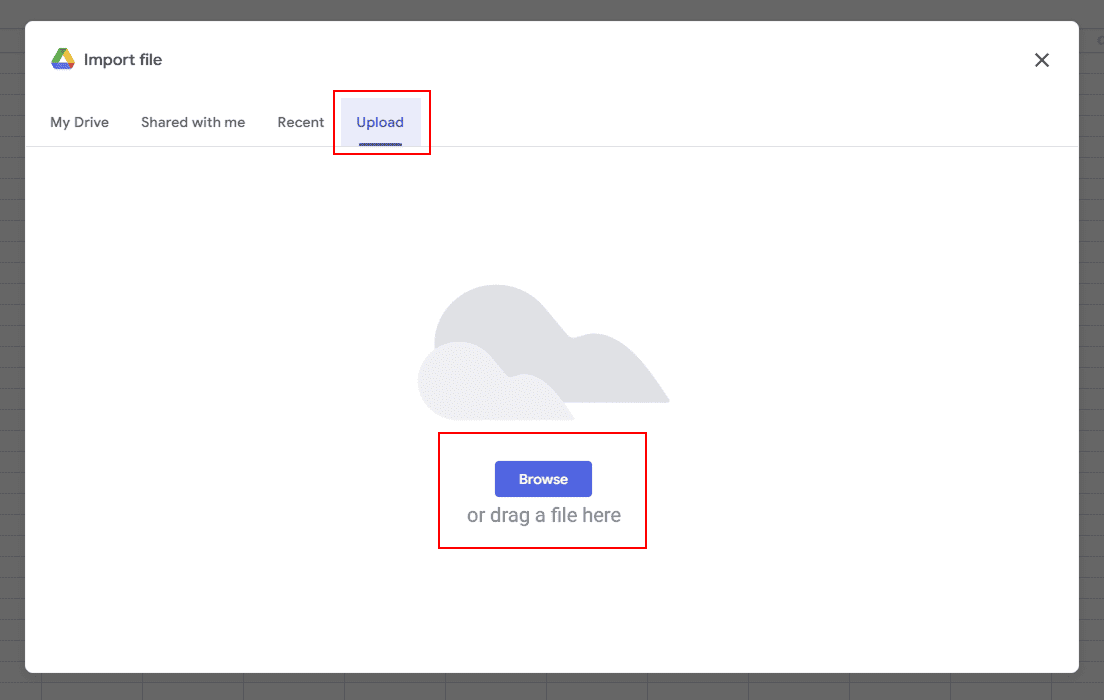This screenshot has height=700, width=1104.
Task: Click dimmed spreadsheet background right of dialog
Action: (1091, 350)
